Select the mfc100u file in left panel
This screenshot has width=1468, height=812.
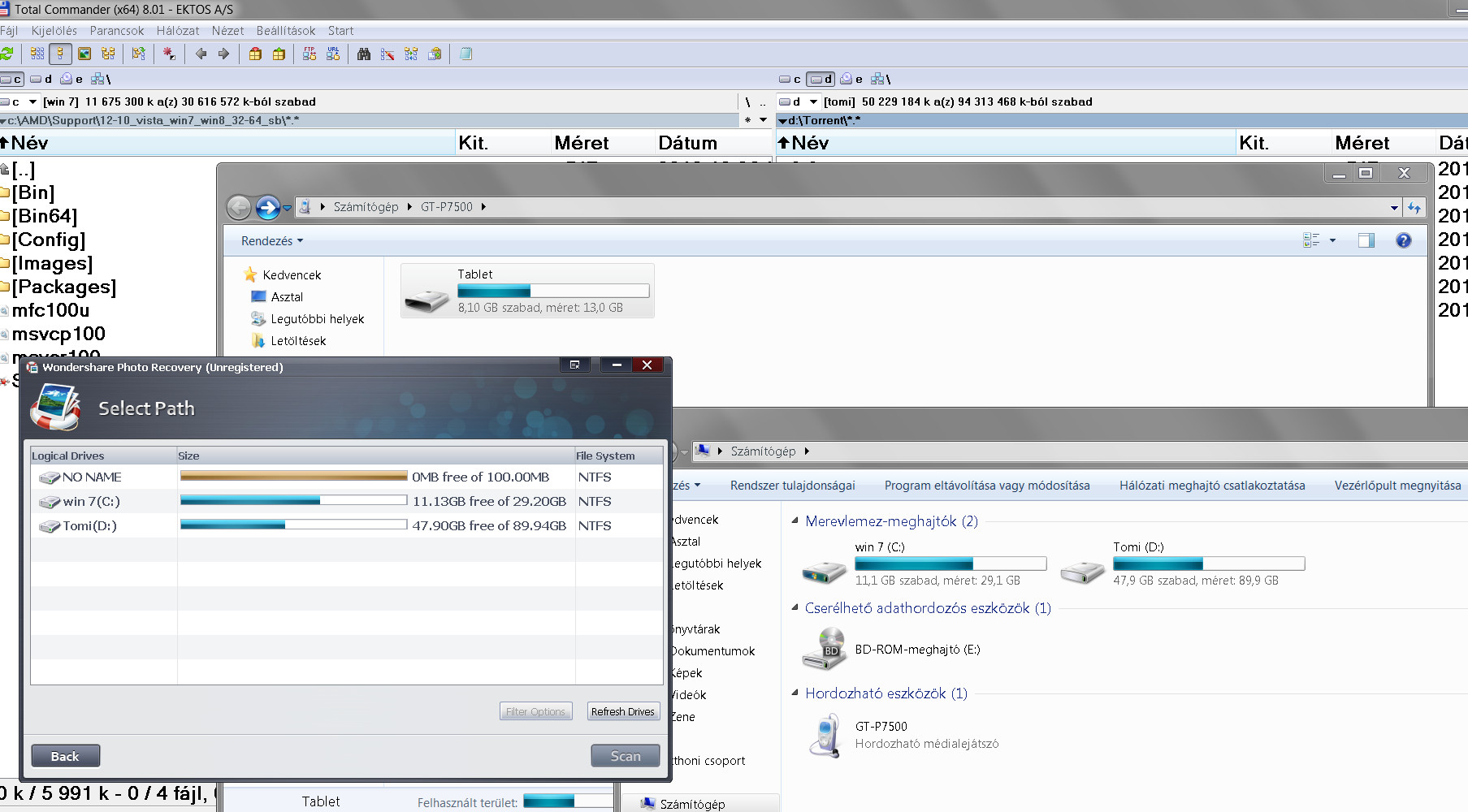pos(50,310)
